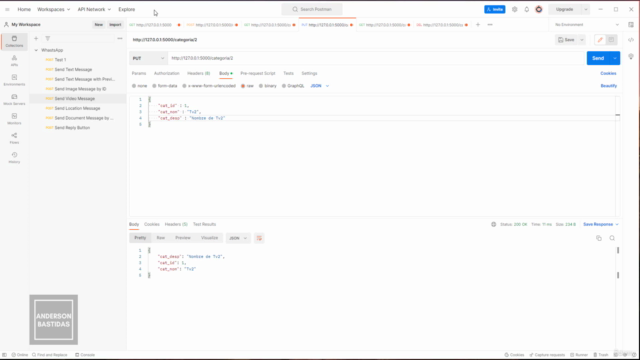Switch to the Pre-request Script tab
Image resolution: width=640 pixels, height=360 pixels.
pos(258,73)
